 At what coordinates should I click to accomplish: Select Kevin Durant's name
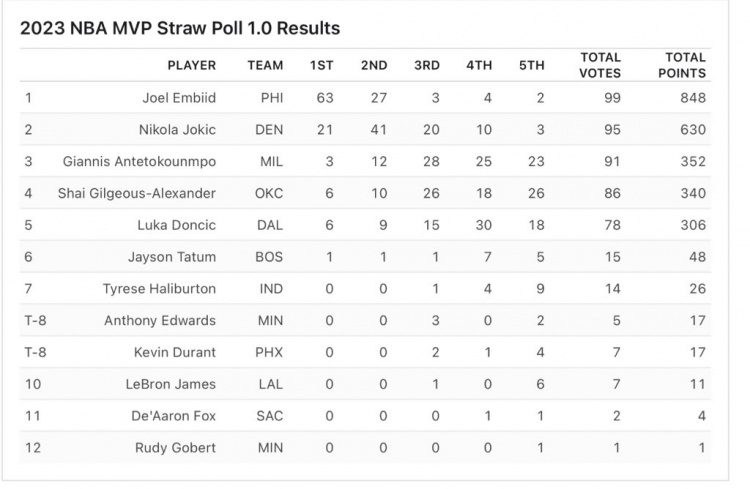(x=175, y=353)
